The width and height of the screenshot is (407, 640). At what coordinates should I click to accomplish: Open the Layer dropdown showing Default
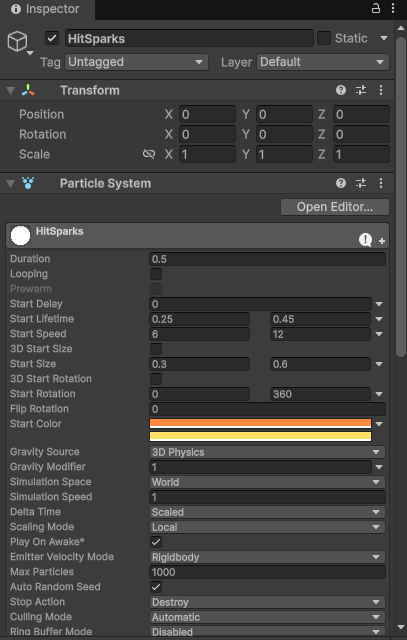[323, 62]
